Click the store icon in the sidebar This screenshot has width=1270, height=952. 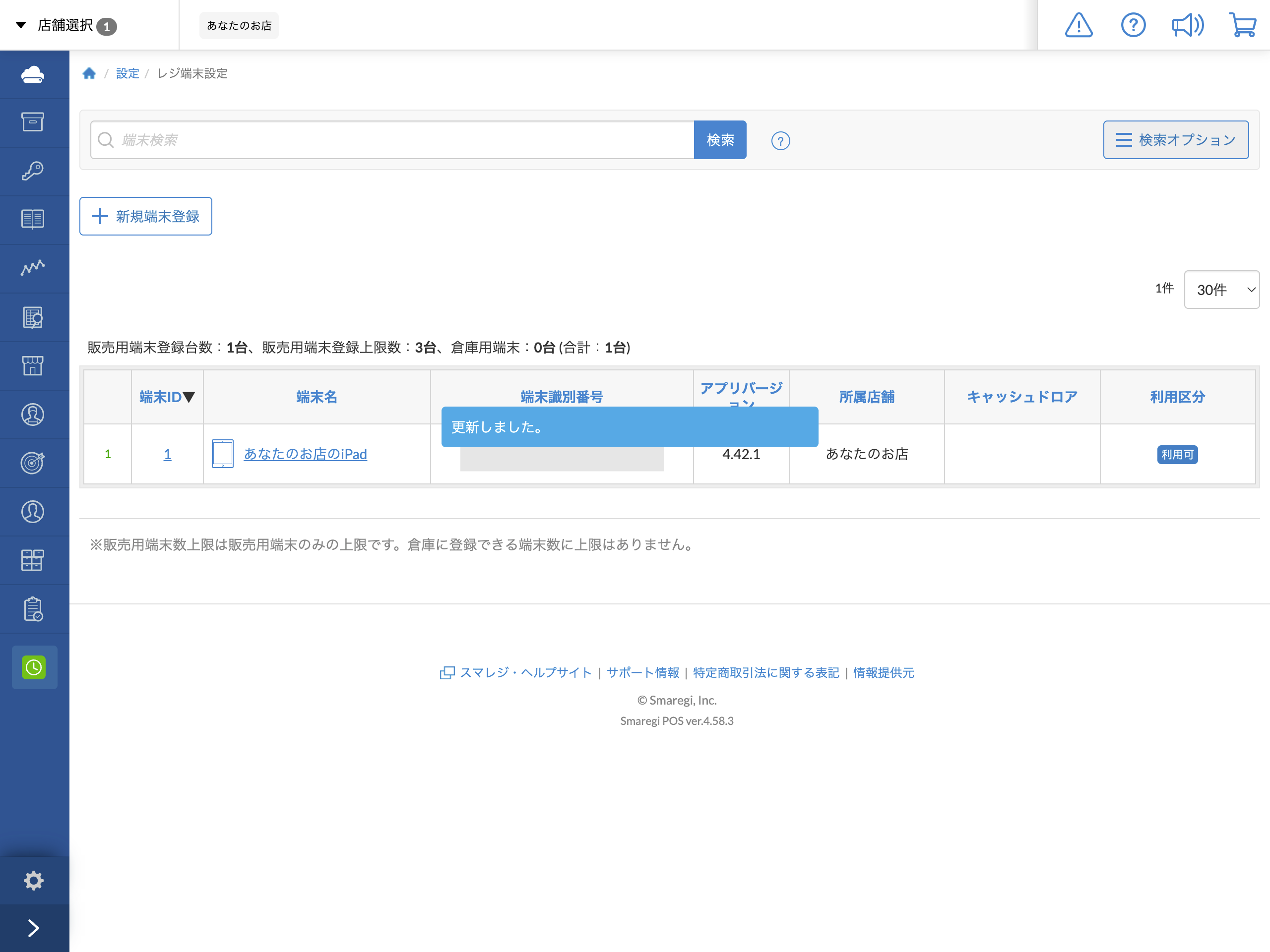(x=34, y=365)
